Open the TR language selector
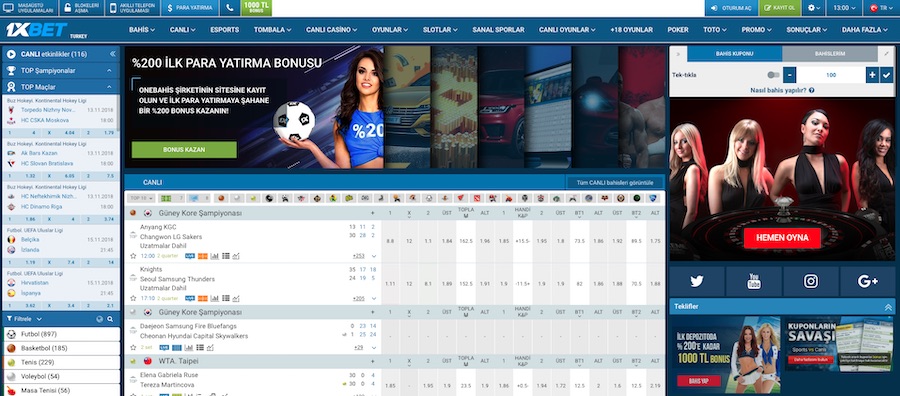The image size is (900, 396). [878, 8]
